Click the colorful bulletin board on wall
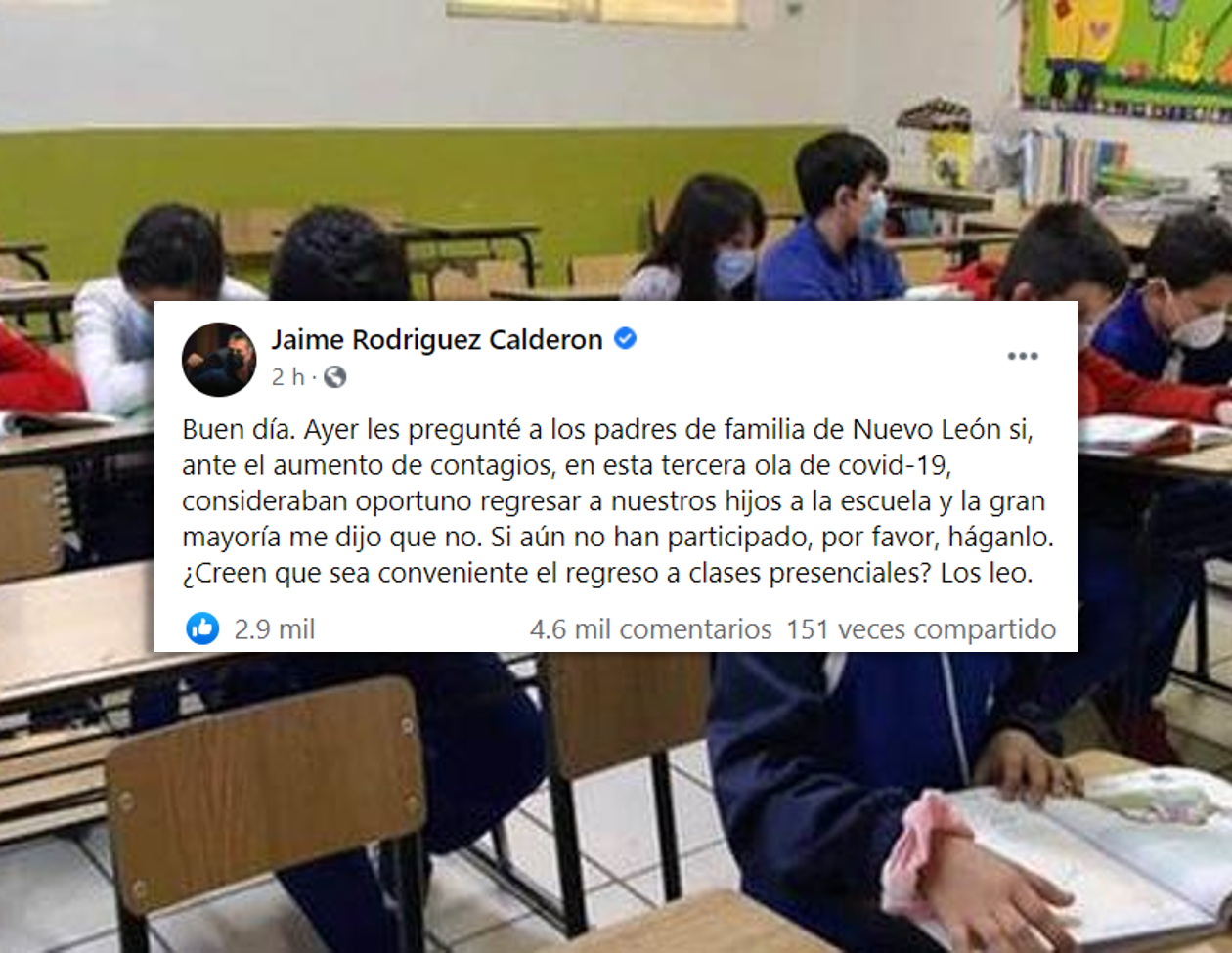This screenshot has width=1232, height=953. (1124, 56)
